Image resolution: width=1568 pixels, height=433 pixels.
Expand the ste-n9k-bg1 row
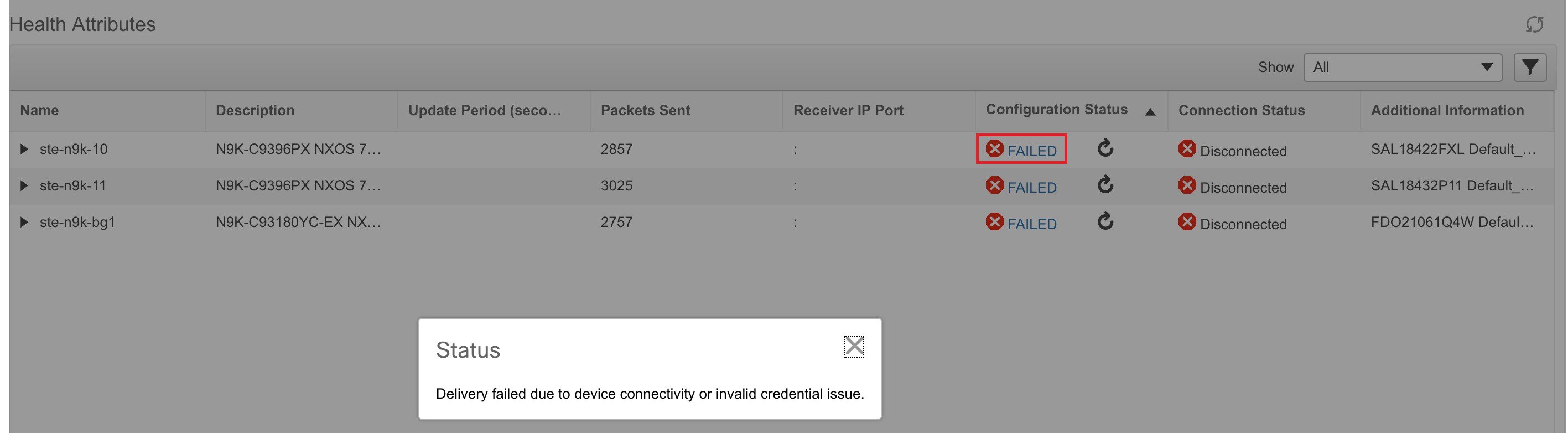click(24, 222)
